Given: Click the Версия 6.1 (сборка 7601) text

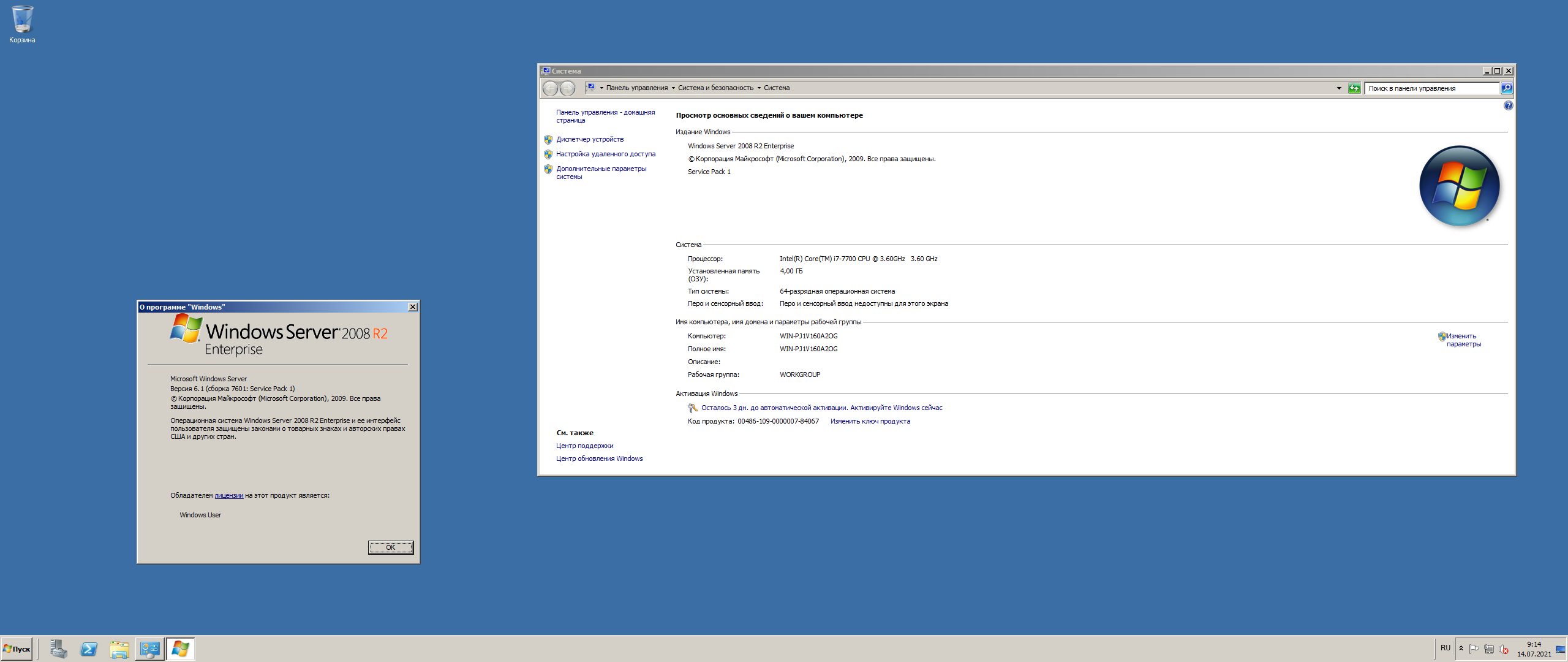Looking at the screenshot, I should pyautogui.click(x=232, y=389).
